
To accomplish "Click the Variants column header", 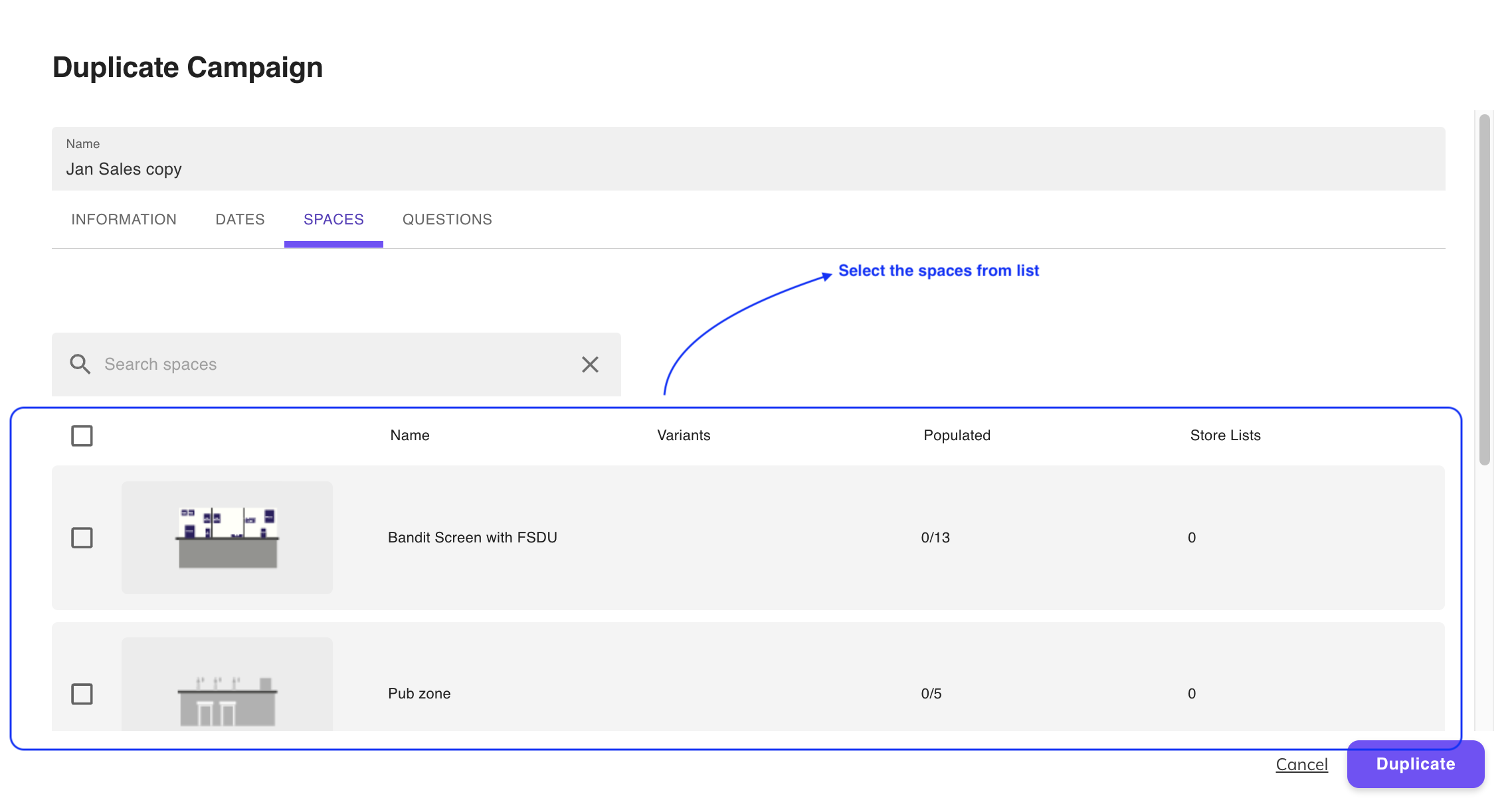I will (x=684, y=436).
